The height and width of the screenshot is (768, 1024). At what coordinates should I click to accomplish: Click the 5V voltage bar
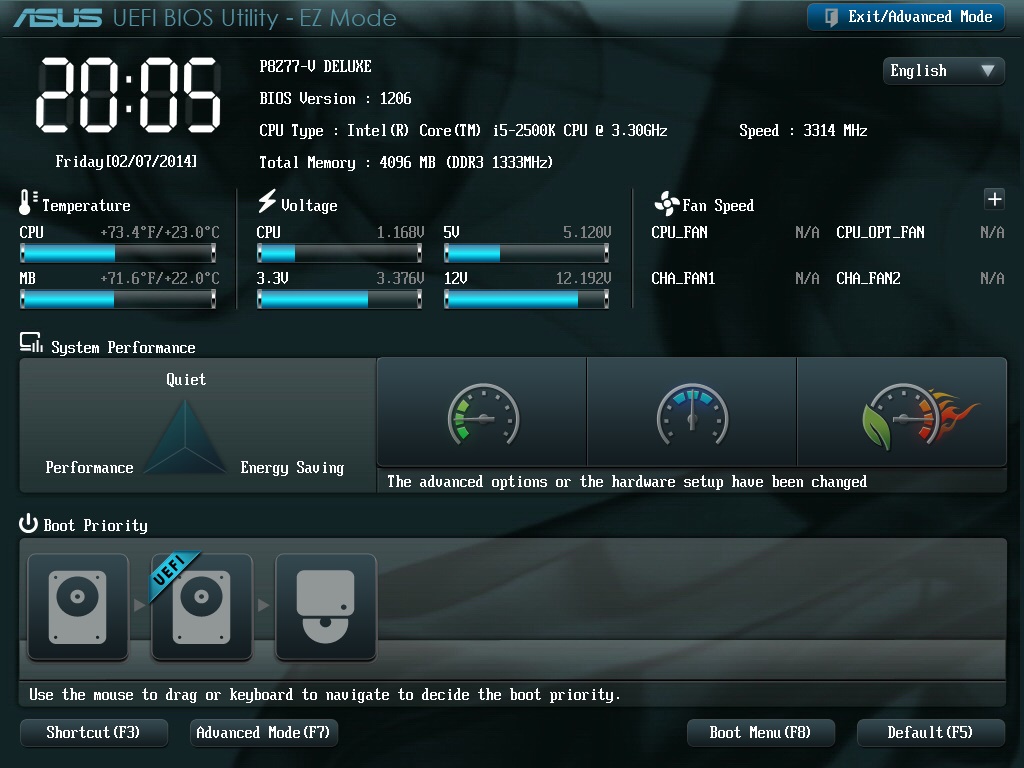(x=526, y=253)
